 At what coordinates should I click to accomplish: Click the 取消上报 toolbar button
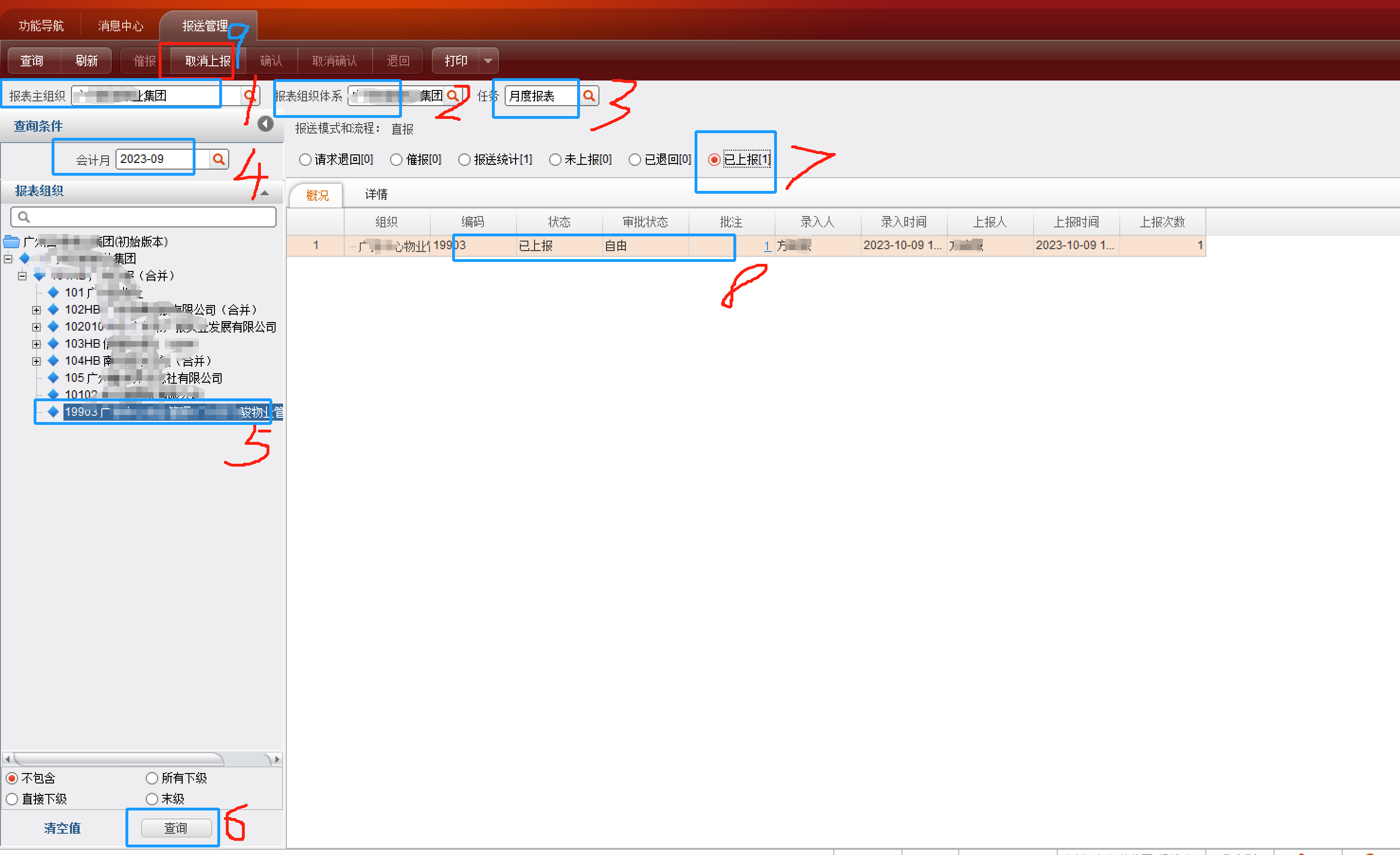point(207,61)
